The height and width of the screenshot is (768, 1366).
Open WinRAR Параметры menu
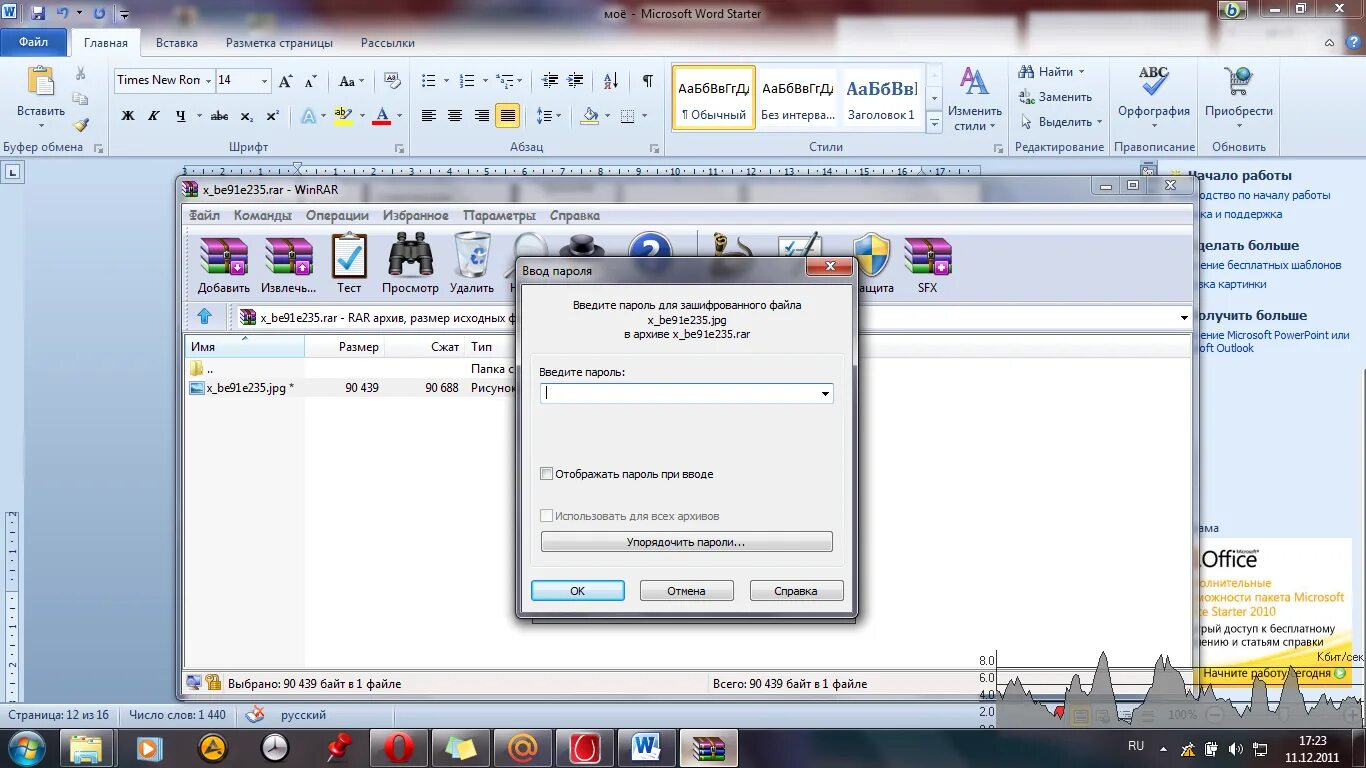[500, 215]
